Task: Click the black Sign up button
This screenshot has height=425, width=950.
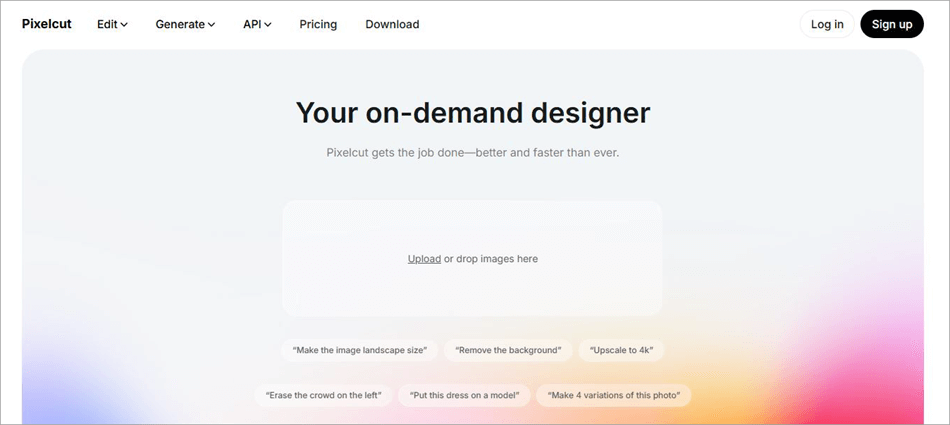Action: tap(891, 24)
